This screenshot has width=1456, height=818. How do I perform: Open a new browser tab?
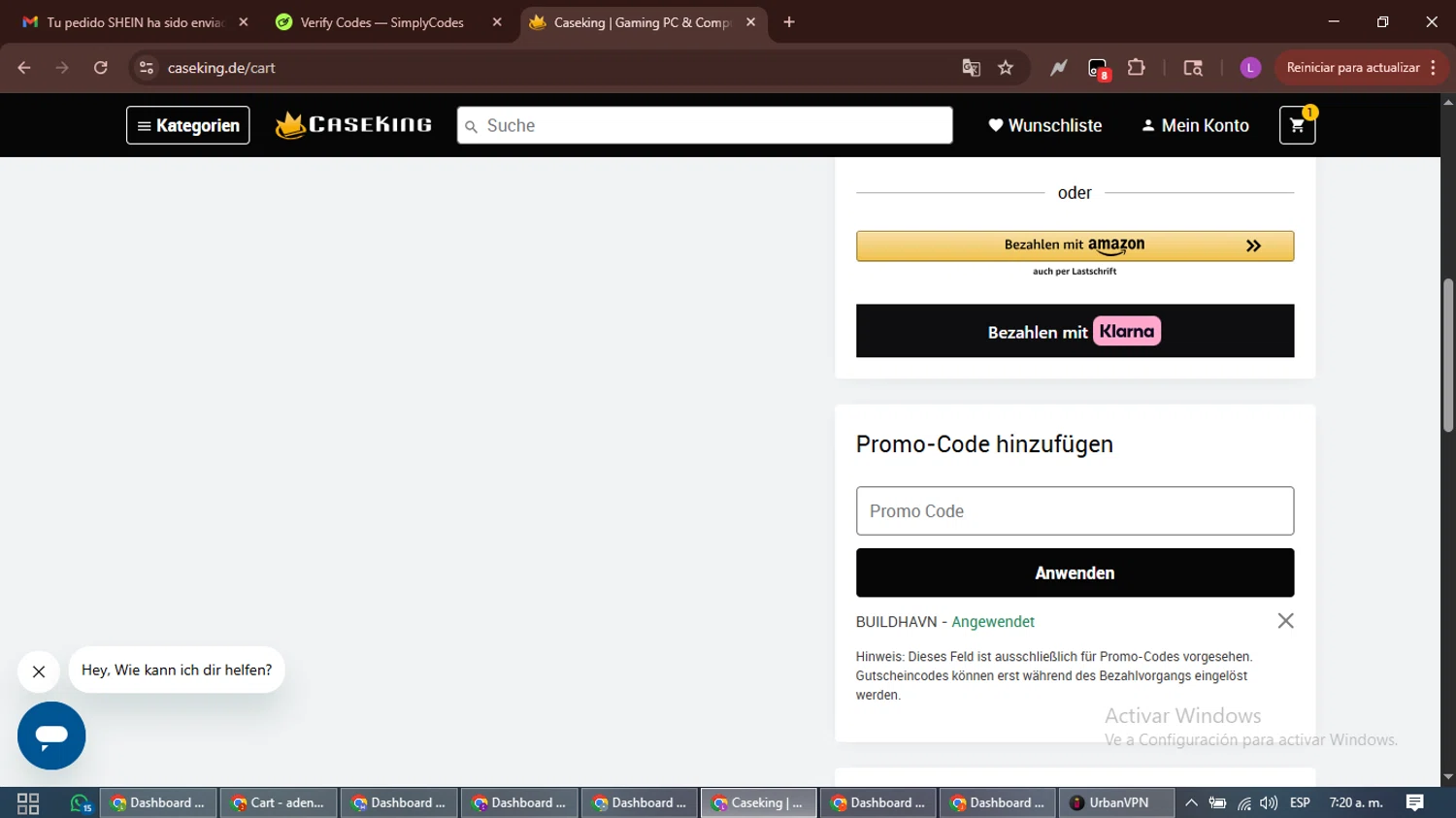[789, 22]
